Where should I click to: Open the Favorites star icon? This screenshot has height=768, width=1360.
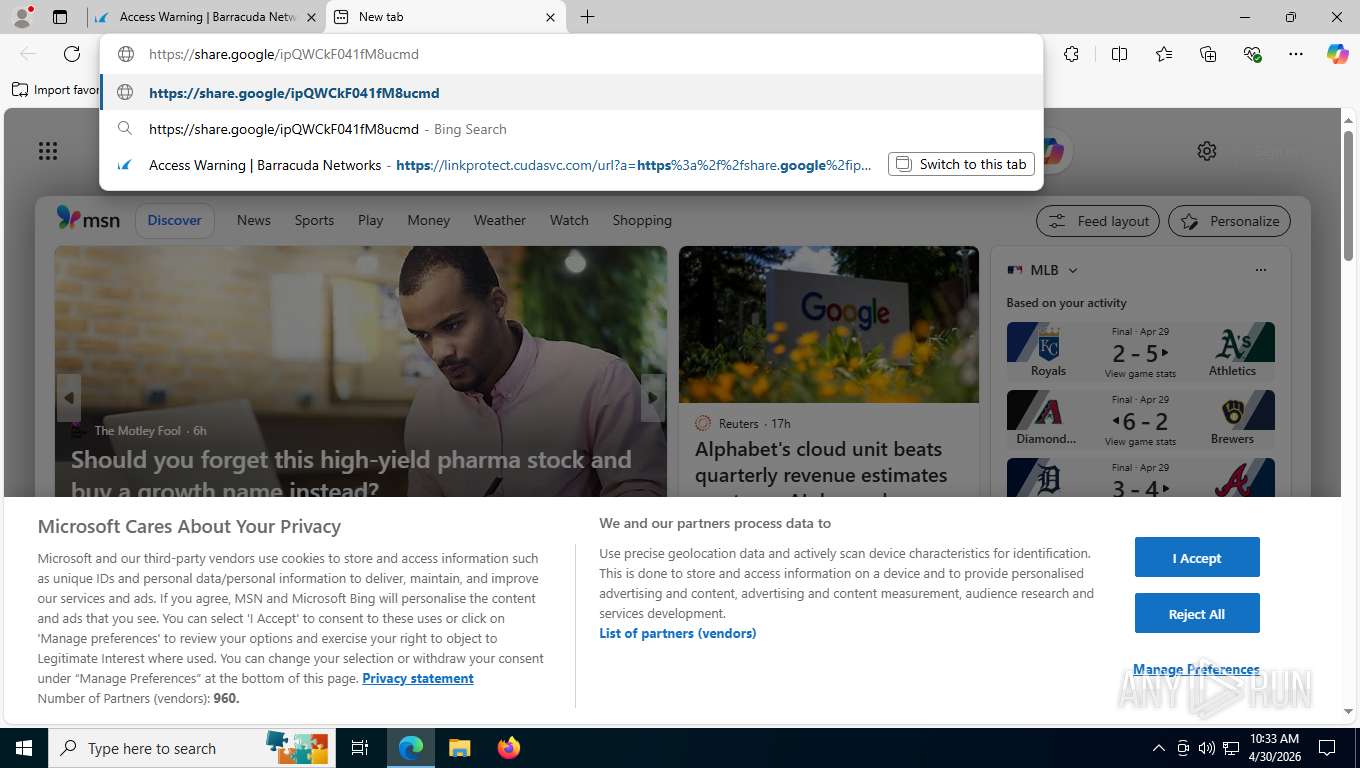(x=1164, y=54)
